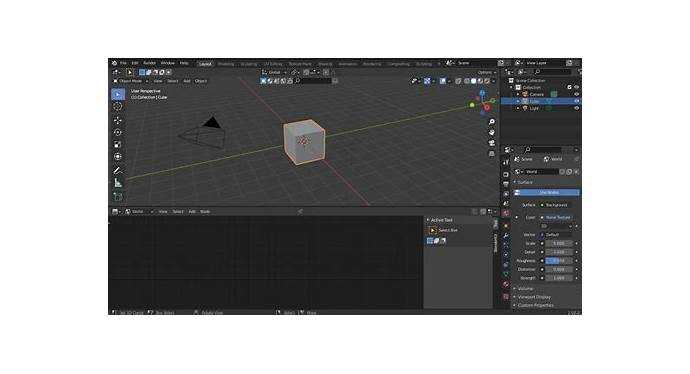Open the Window menu
This screenshot has height=374, width=690.
point(168,63)
